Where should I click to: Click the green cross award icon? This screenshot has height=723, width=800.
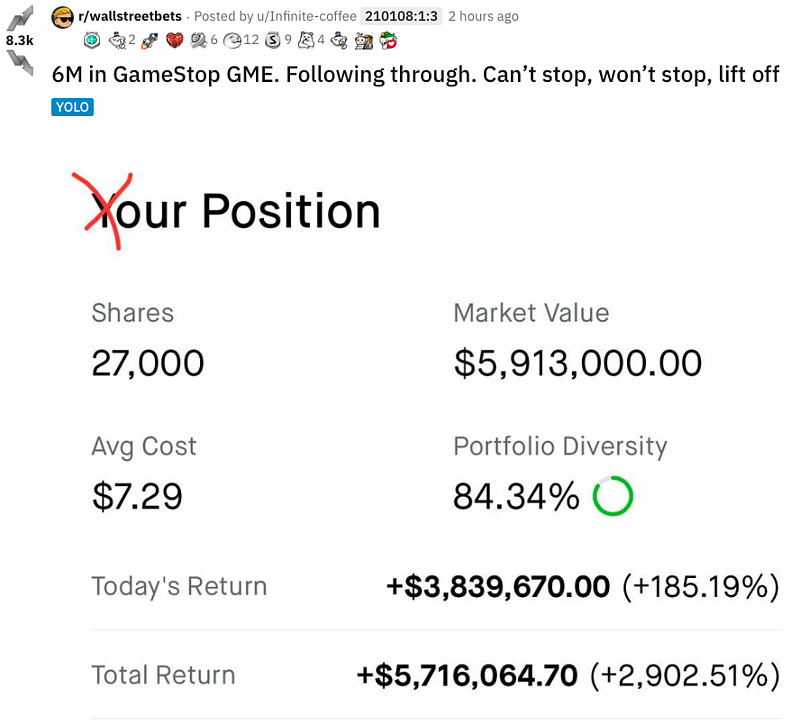91,40
